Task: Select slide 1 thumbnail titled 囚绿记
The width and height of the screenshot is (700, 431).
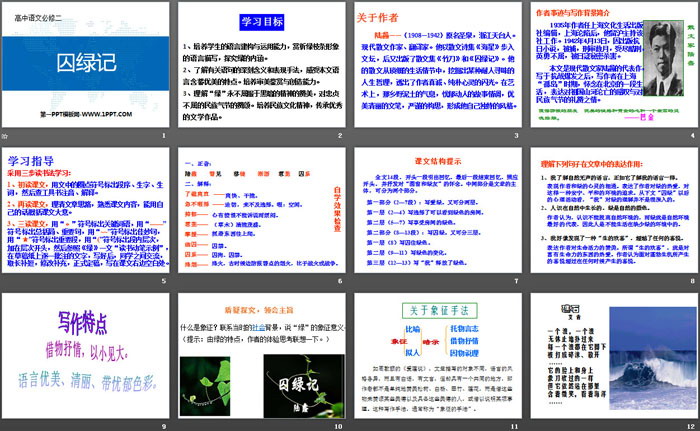Action: pyautogui.click(x=86, y=65)
